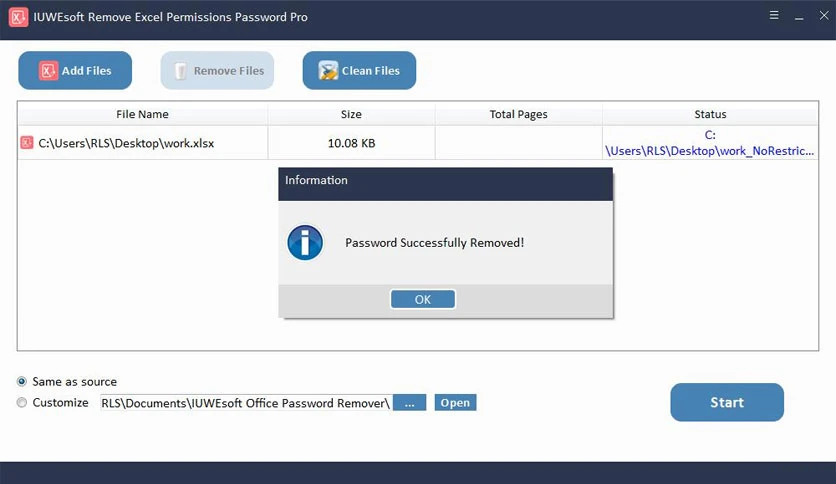
Task: Close the application window
Action: tap(824, 15)
